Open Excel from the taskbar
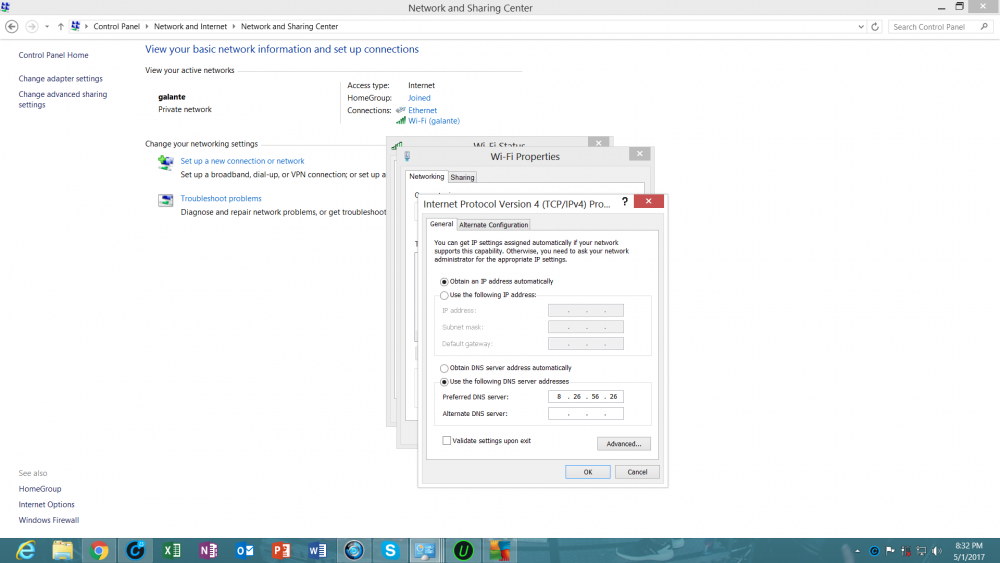The height and width of the screenshot is (563, 1000). [172, 550]
